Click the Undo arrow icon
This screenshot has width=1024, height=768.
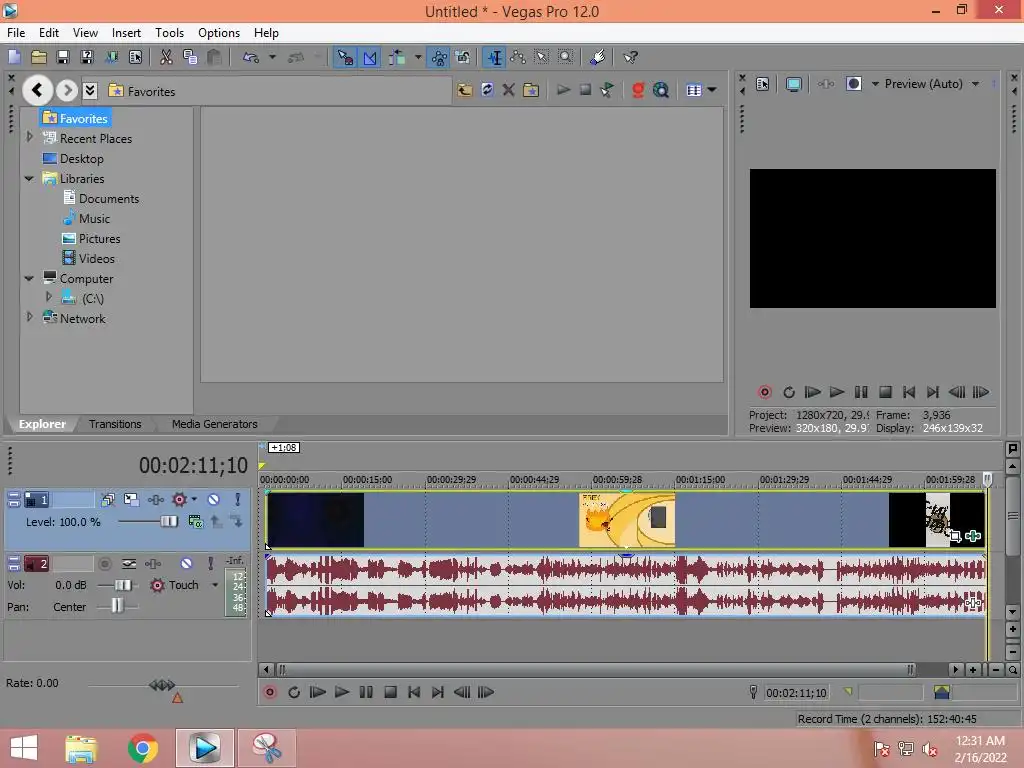[x=251, y=57]
